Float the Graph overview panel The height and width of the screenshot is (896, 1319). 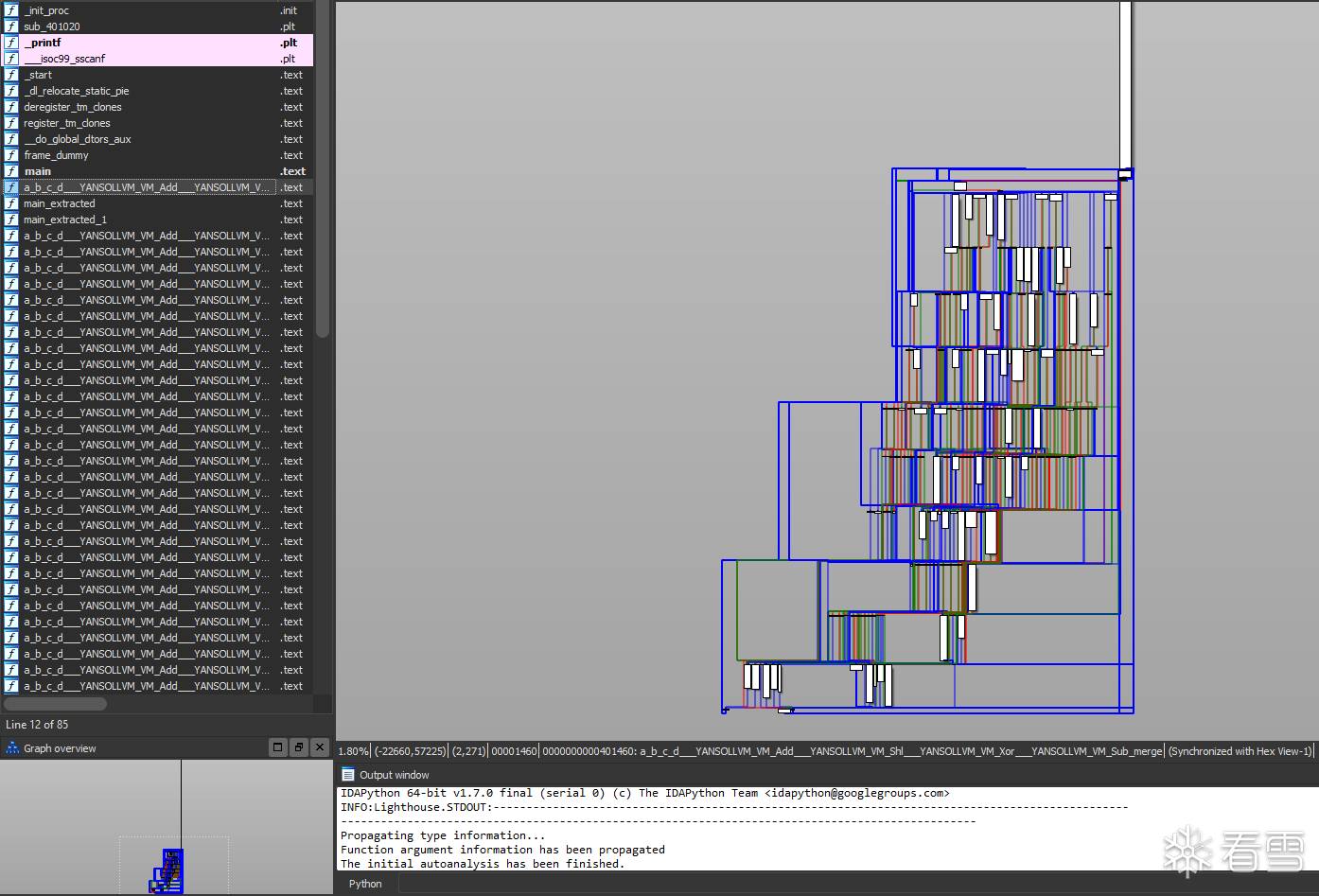pos(299,747)
